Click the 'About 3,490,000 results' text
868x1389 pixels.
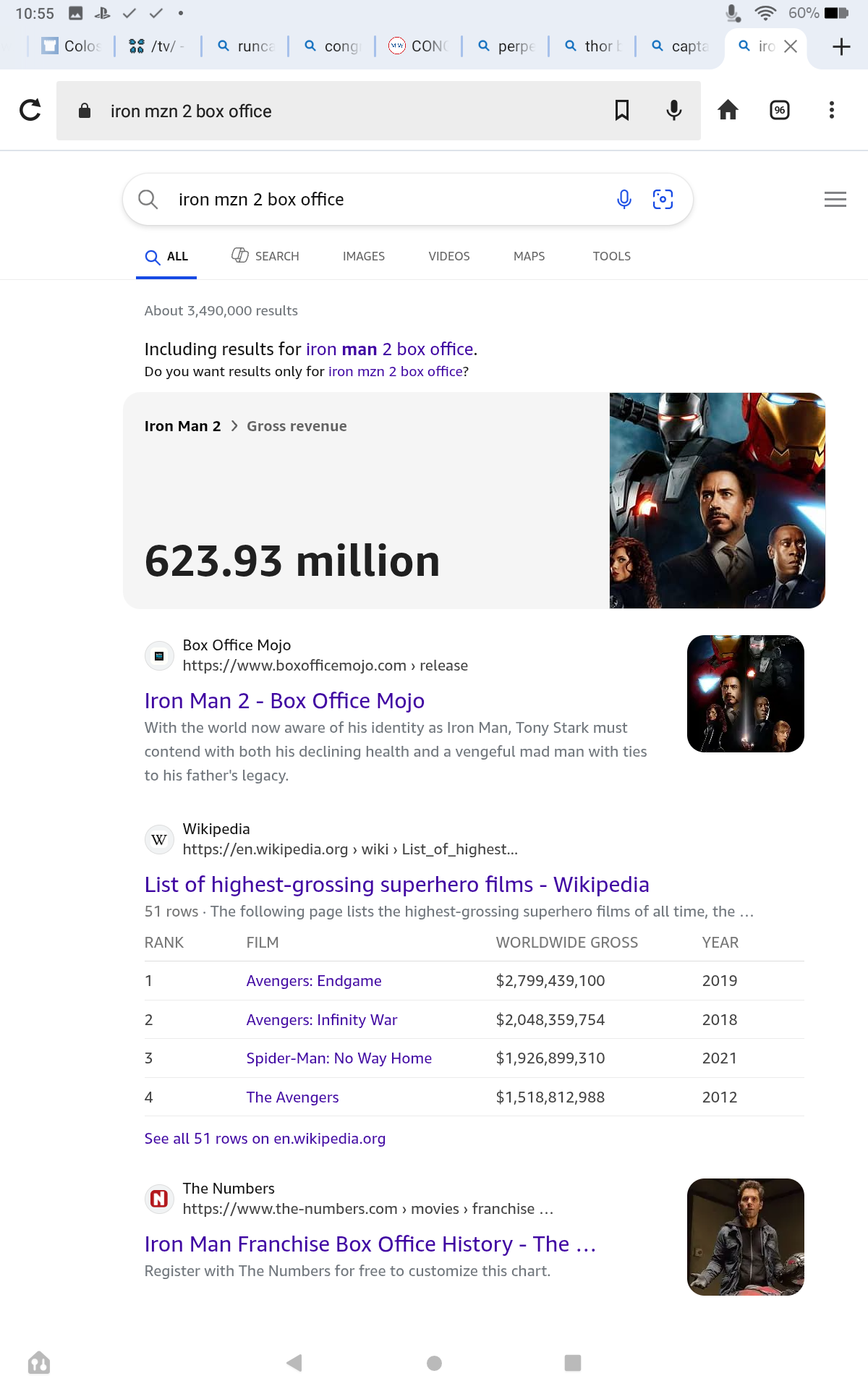(x=221, y=311)
